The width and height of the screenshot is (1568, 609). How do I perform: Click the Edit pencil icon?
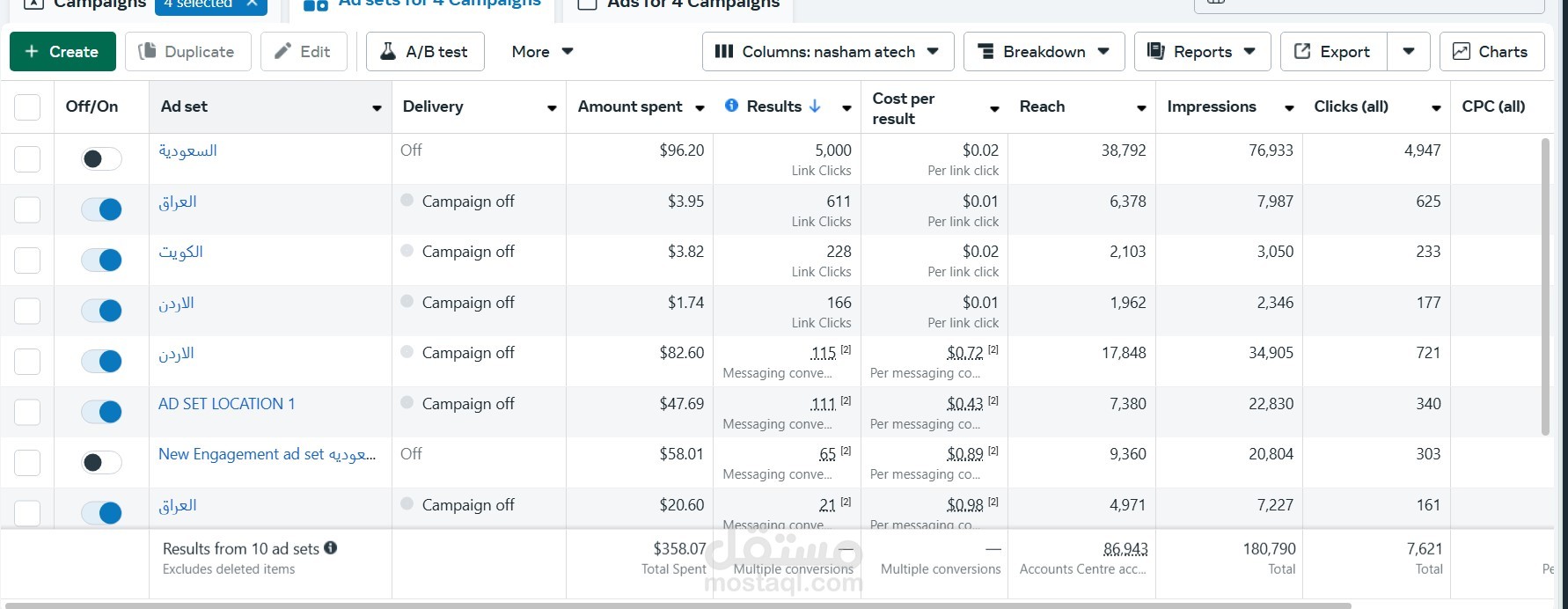pos(282,52)
